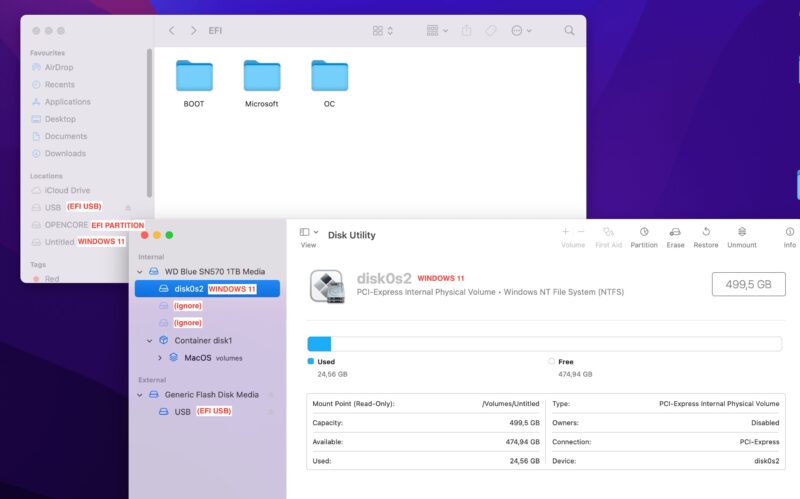Go forward in the EFI Finder window
This screenshot has width=800, height=499.
193,31
